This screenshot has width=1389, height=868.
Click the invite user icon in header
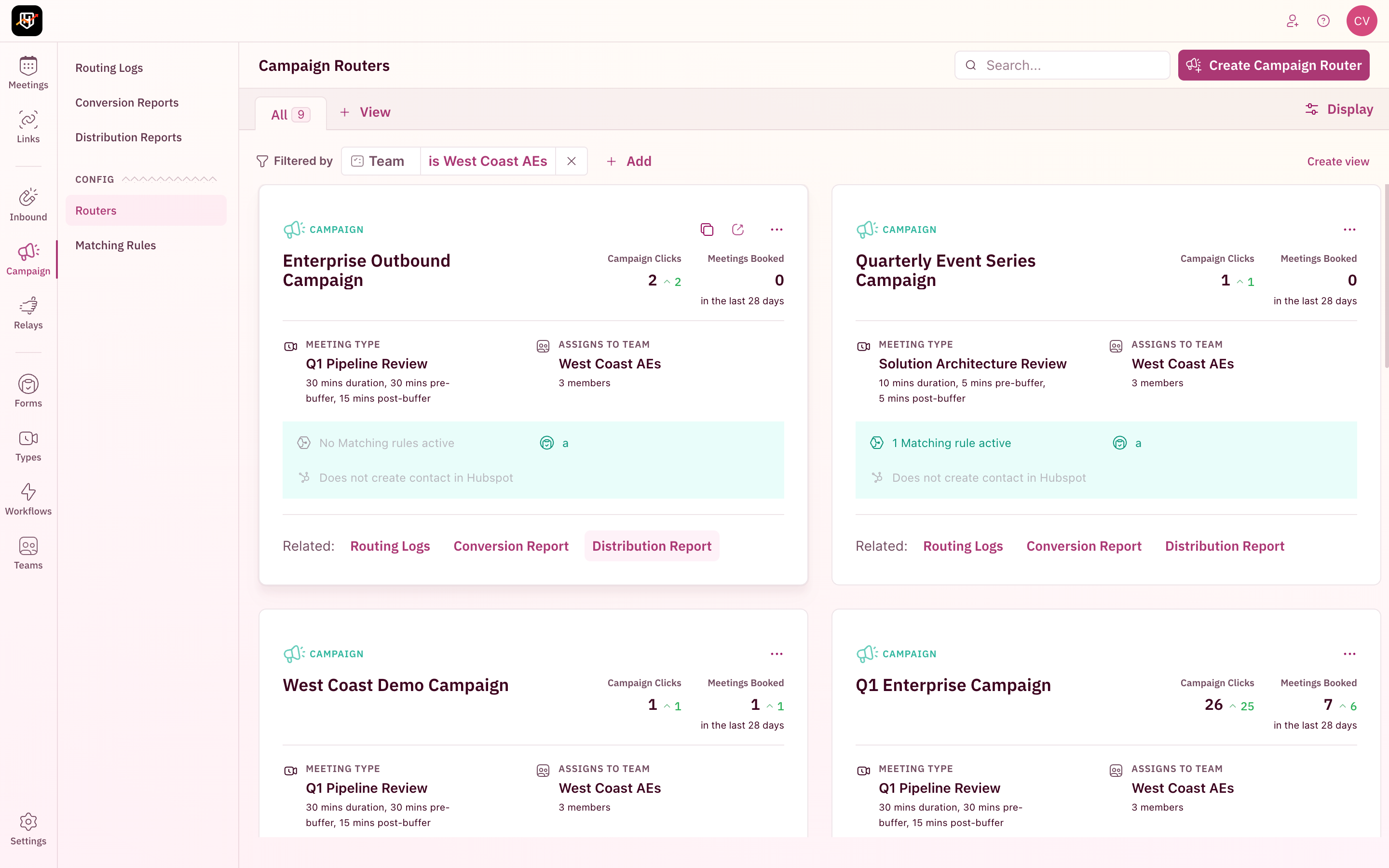point(1292,21)
